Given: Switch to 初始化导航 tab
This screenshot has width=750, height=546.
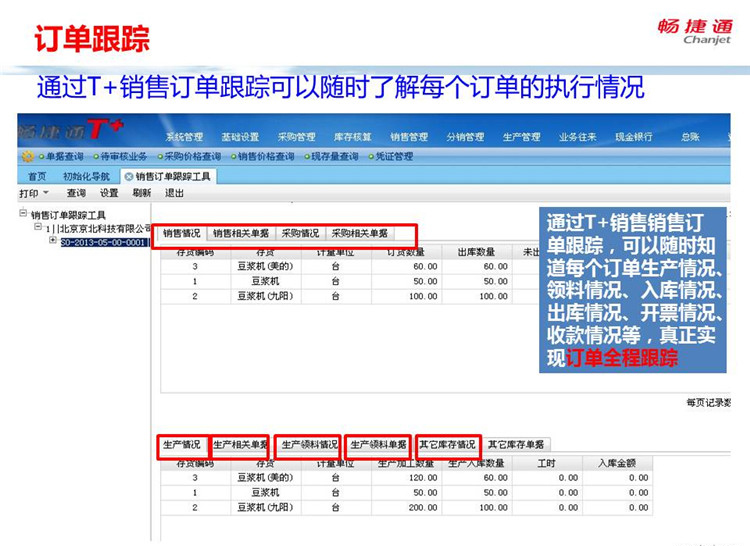Looking at the screenshot, I should (87, 176).
